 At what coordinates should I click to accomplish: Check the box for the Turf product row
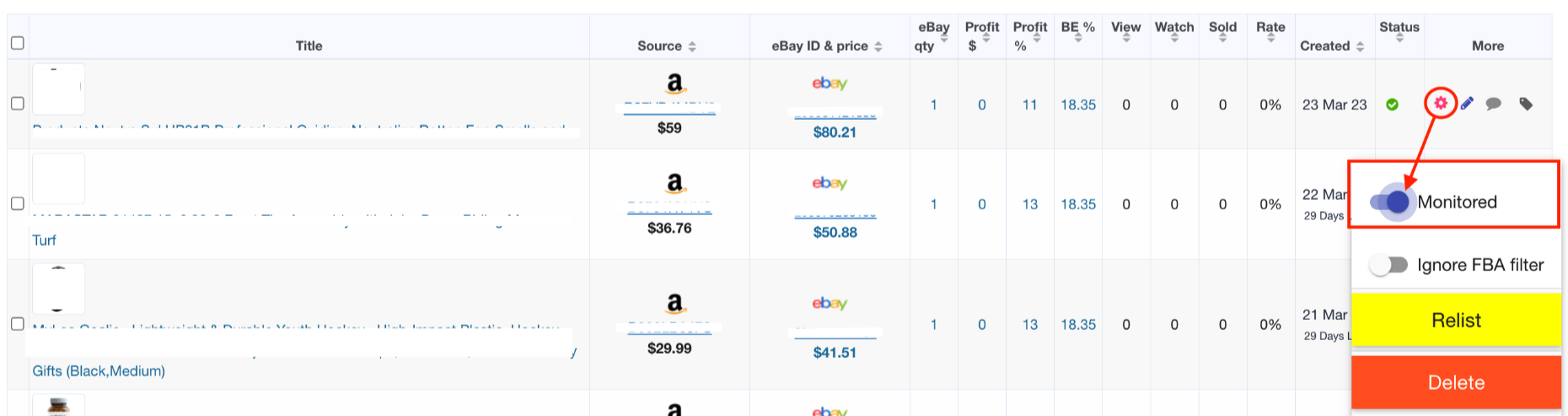(17, 203)
